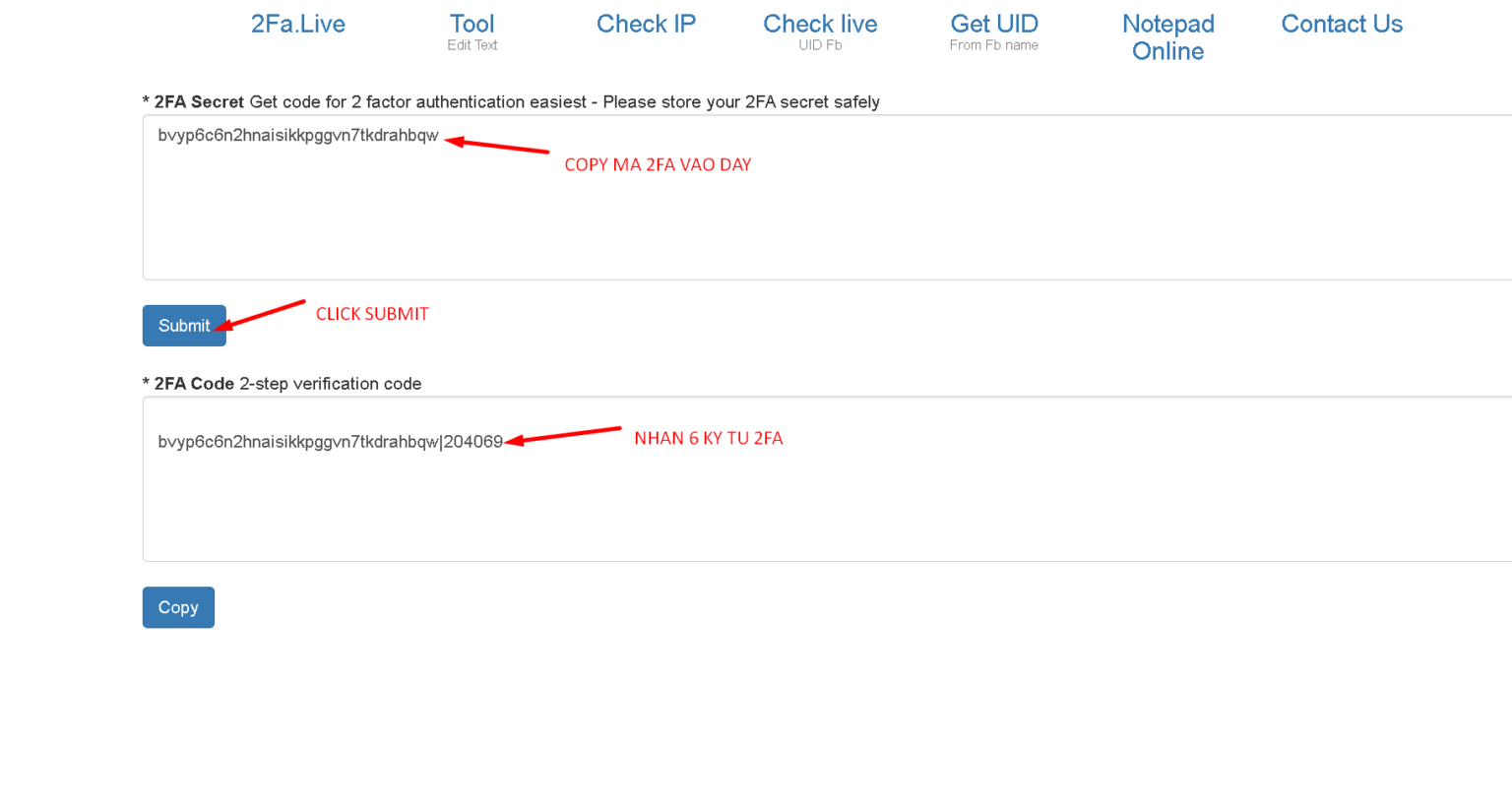Click the red "CLICK SUBMIT" annotation text
The height and width of the screenshot is (808, 1512).
372,314
